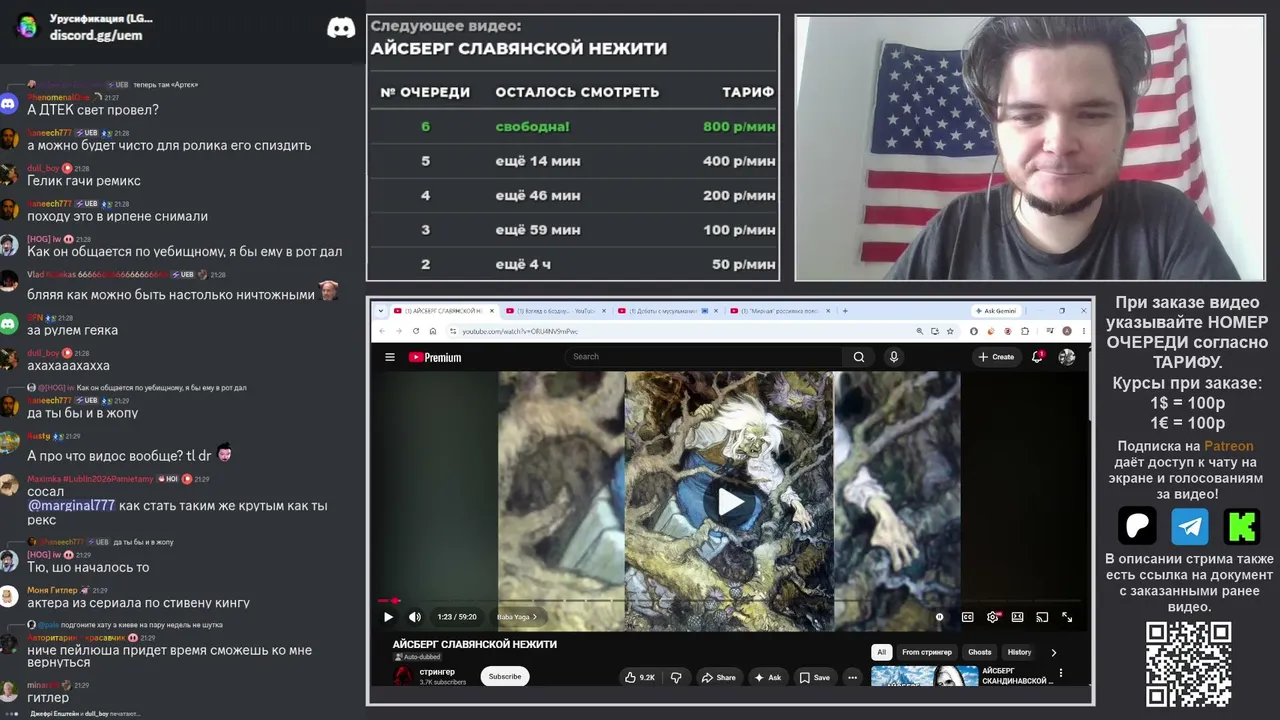Select the History filter chip

(x=1020, y=652)
